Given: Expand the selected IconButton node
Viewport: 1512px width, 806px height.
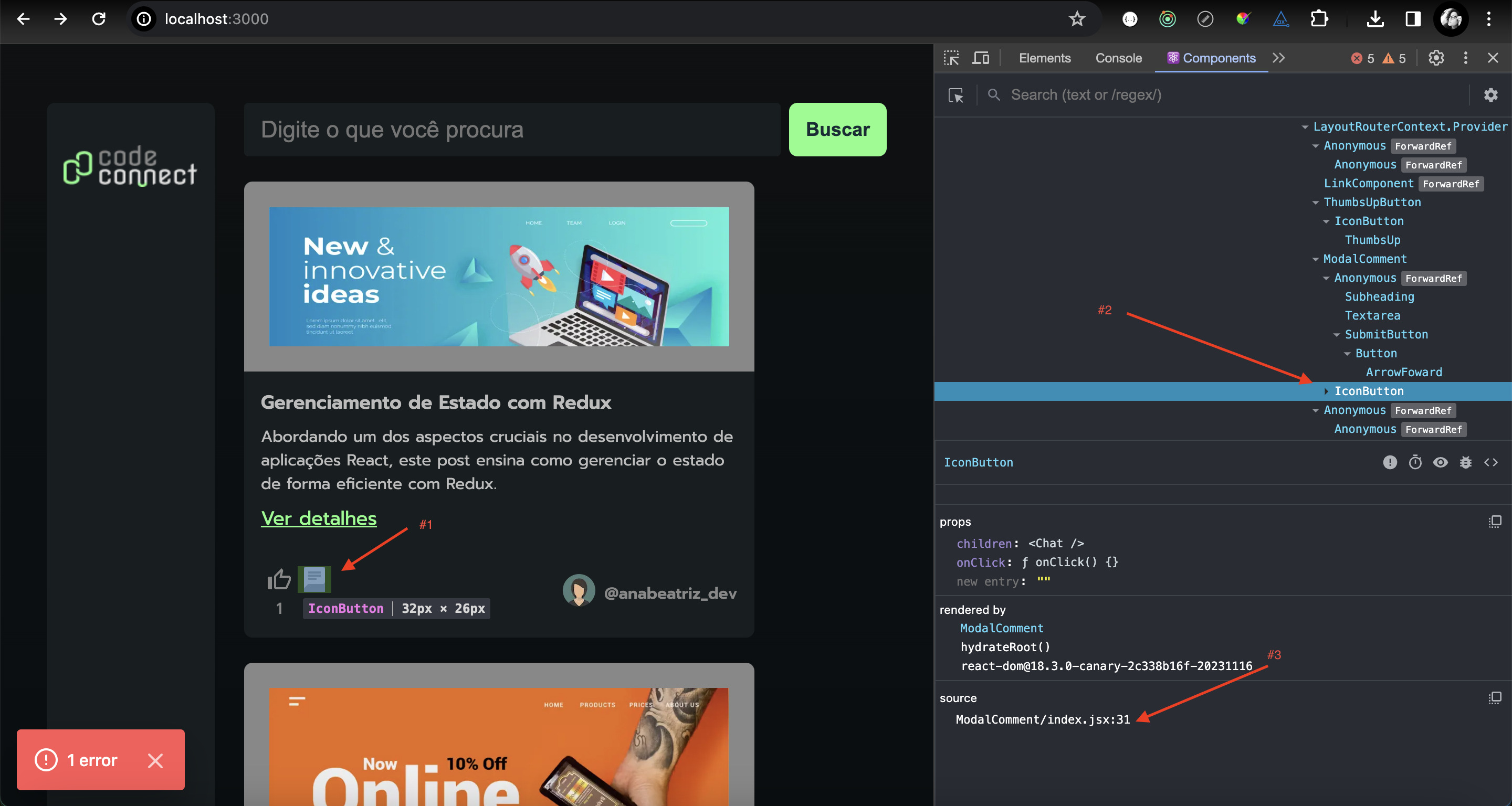Looking at the screenshot, I should (1325, 391).
